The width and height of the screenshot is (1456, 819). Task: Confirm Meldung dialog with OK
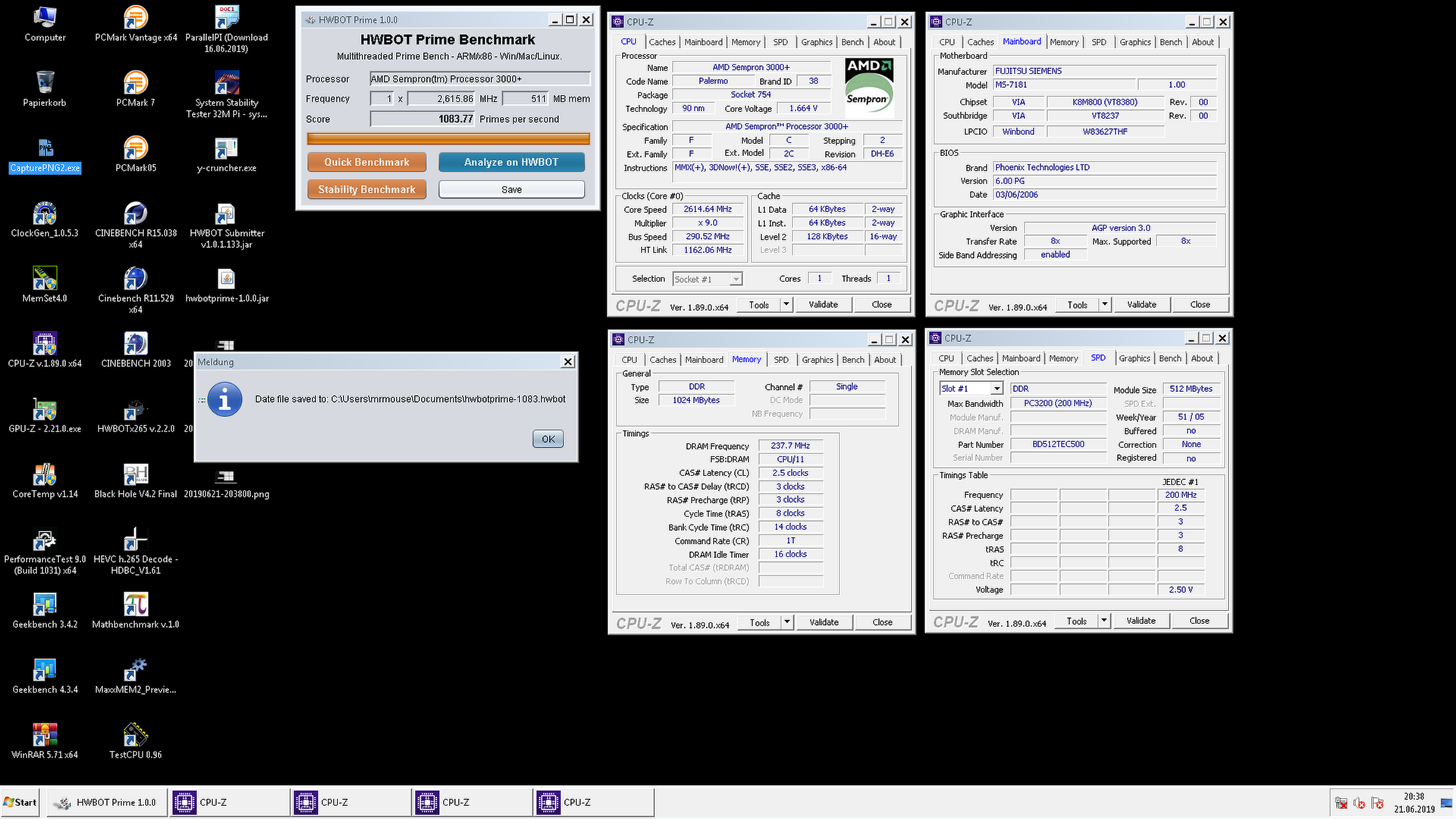click(548, 439)
